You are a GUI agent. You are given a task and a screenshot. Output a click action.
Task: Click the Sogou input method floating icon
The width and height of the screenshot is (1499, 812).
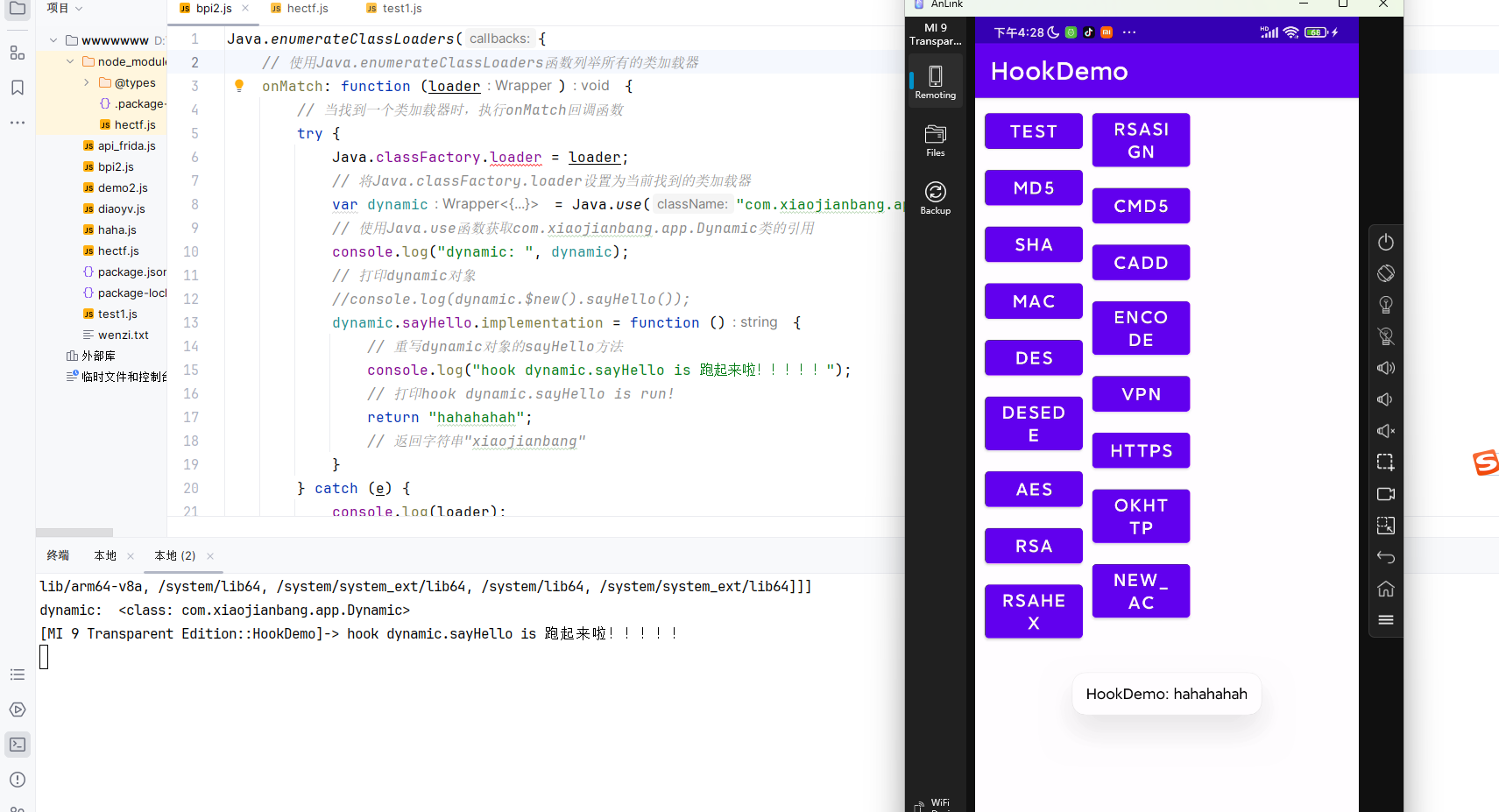pos(1486,462)
